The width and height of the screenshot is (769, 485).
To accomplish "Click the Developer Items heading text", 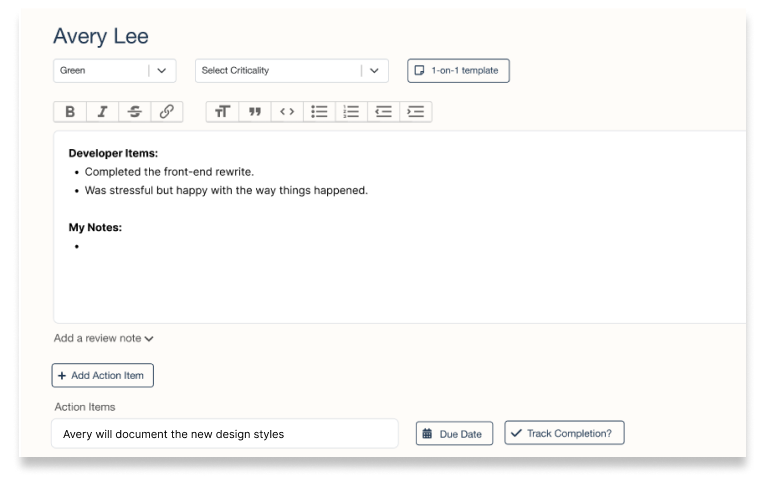I will pyautogui.click(x=113, y=153).
